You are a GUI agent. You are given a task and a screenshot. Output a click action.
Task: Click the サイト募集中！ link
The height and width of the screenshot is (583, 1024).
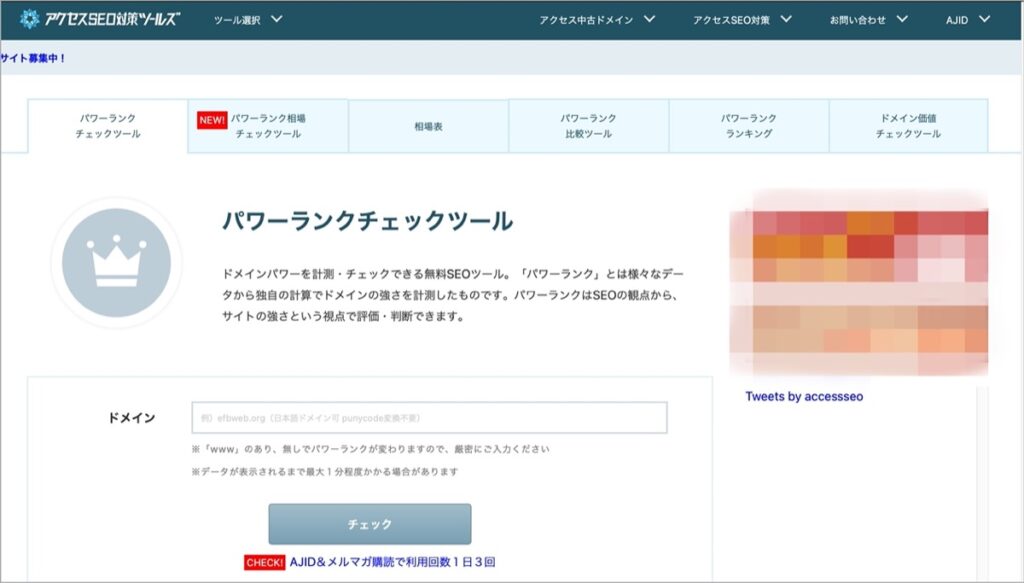pos(33,58)
